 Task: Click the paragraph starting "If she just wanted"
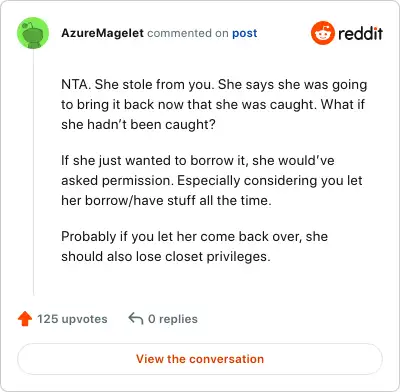click(x=212, y=180)
